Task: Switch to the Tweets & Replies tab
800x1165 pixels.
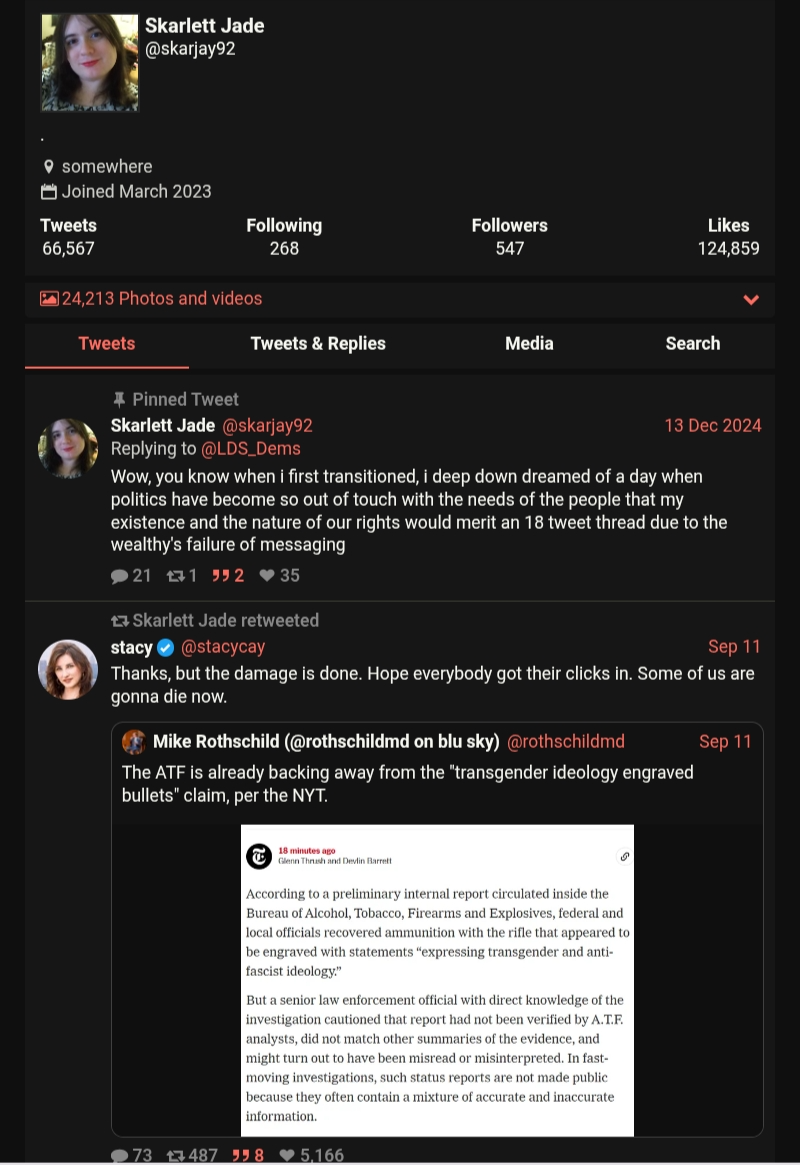Action: coord(318,343)
